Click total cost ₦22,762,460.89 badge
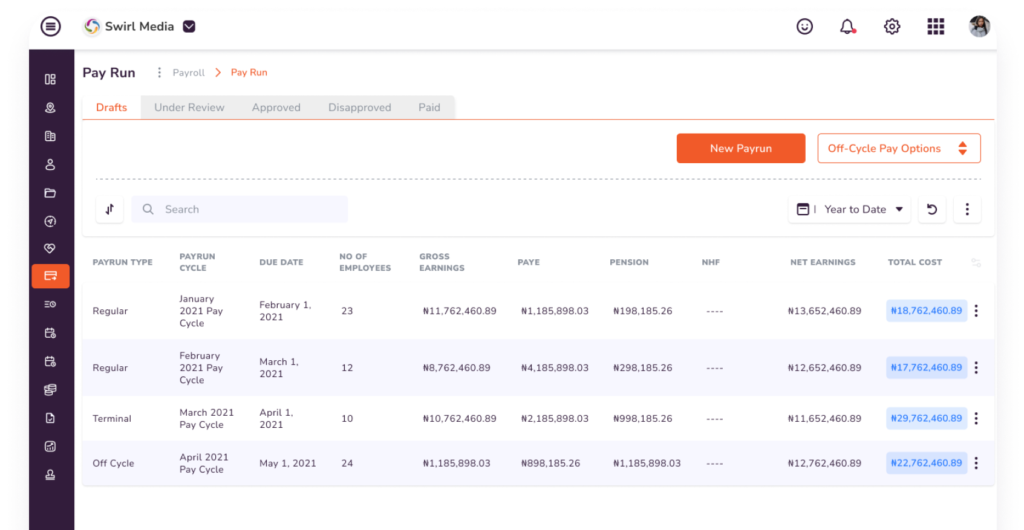The width and height of the screenshot is (1024, 530). pos(926,463)
